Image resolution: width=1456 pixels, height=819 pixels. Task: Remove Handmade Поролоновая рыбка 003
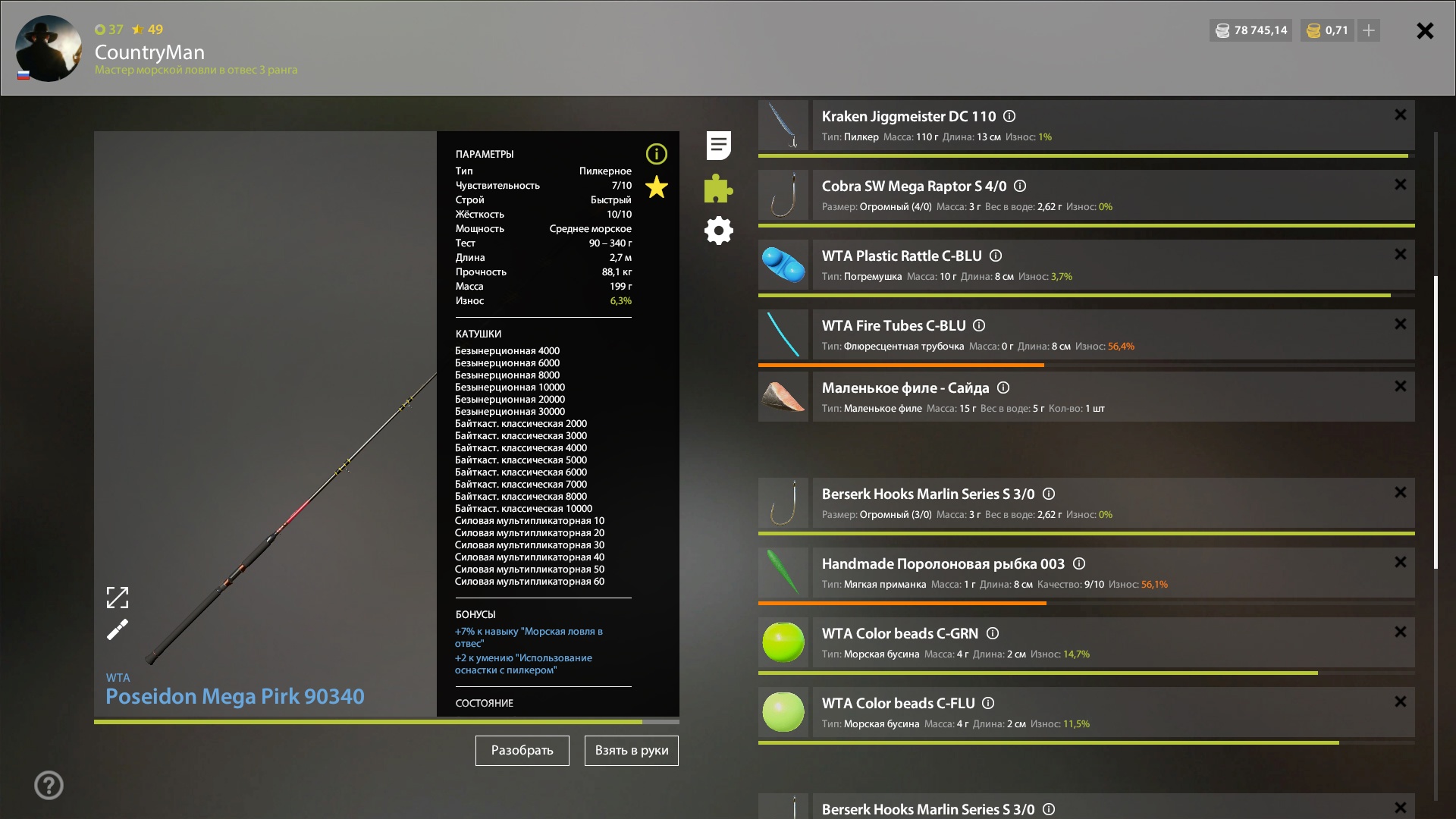[x=1401, y=562]
